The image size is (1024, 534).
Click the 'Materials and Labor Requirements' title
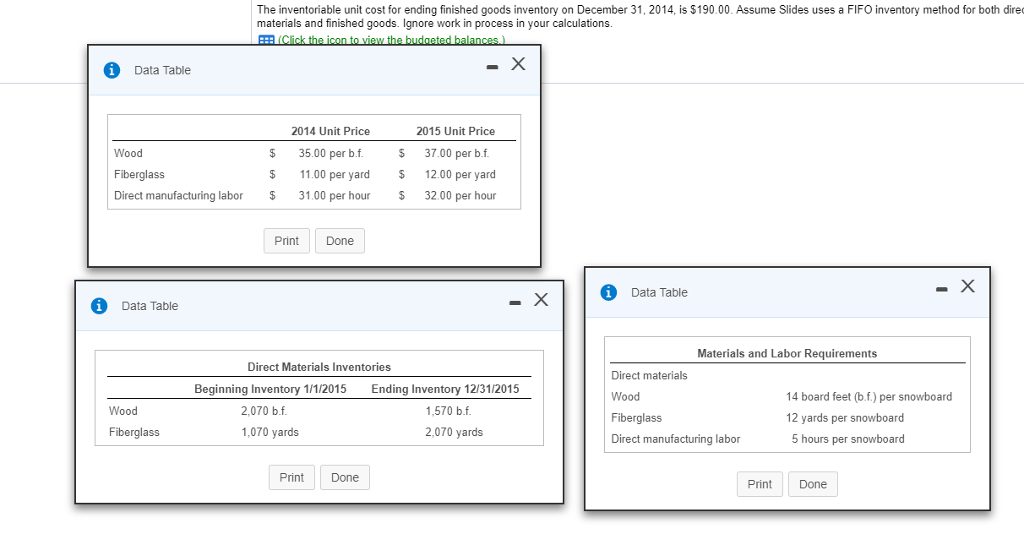pos(787,353)
